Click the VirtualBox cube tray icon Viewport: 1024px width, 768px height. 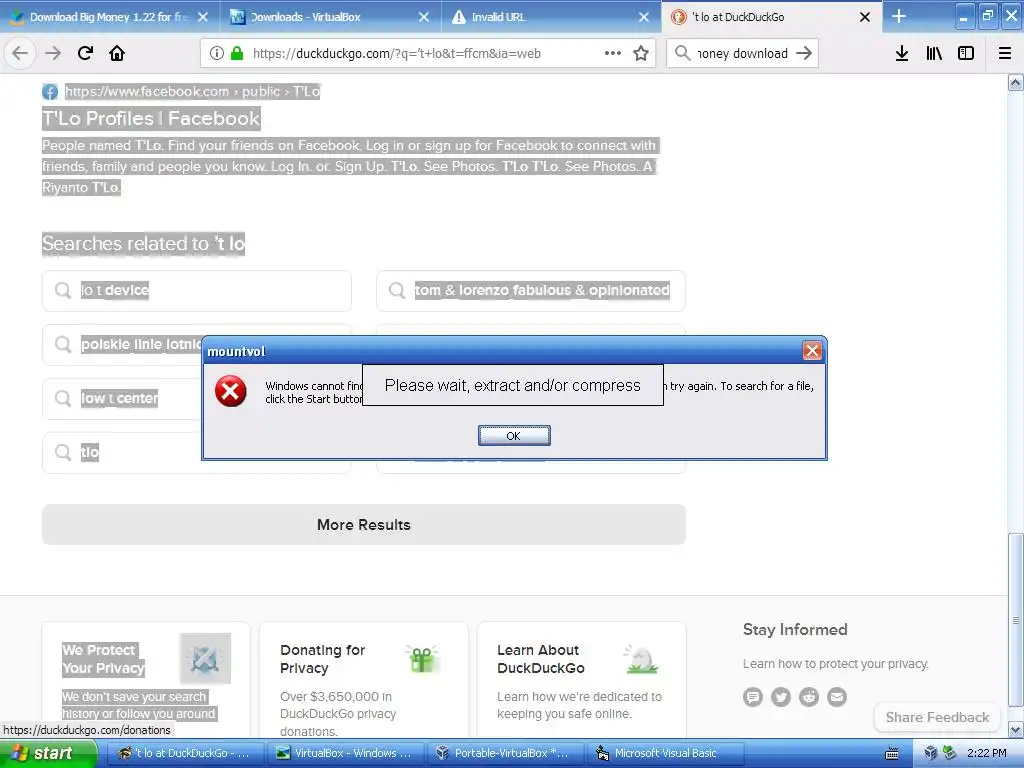pyautogui.click(x=931, y=753)
